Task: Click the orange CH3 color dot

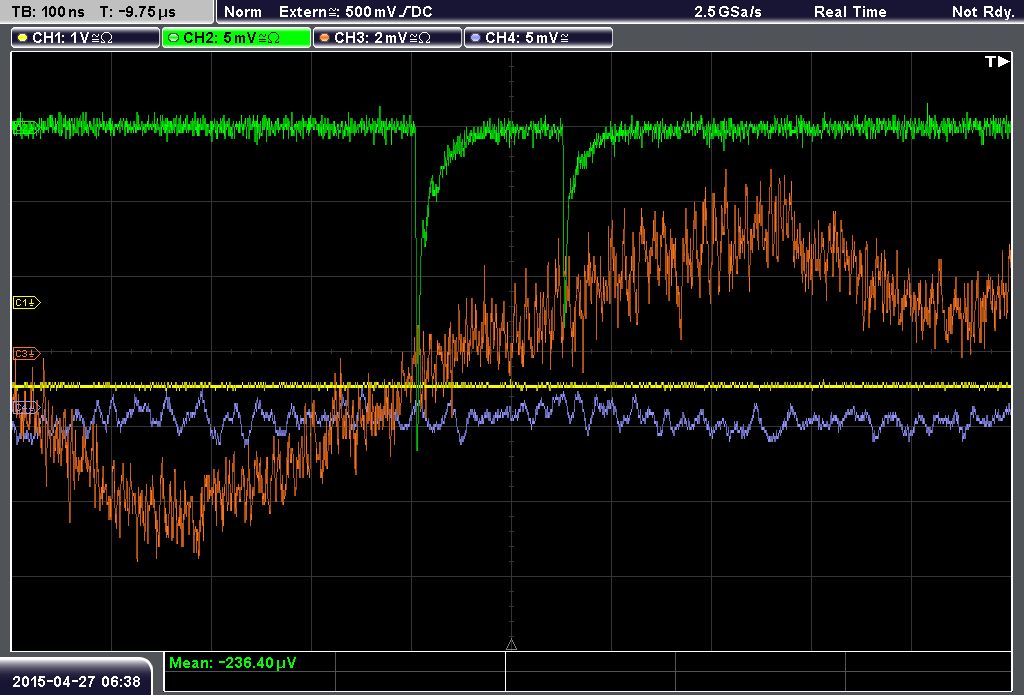Action: [x=325, y=38]
